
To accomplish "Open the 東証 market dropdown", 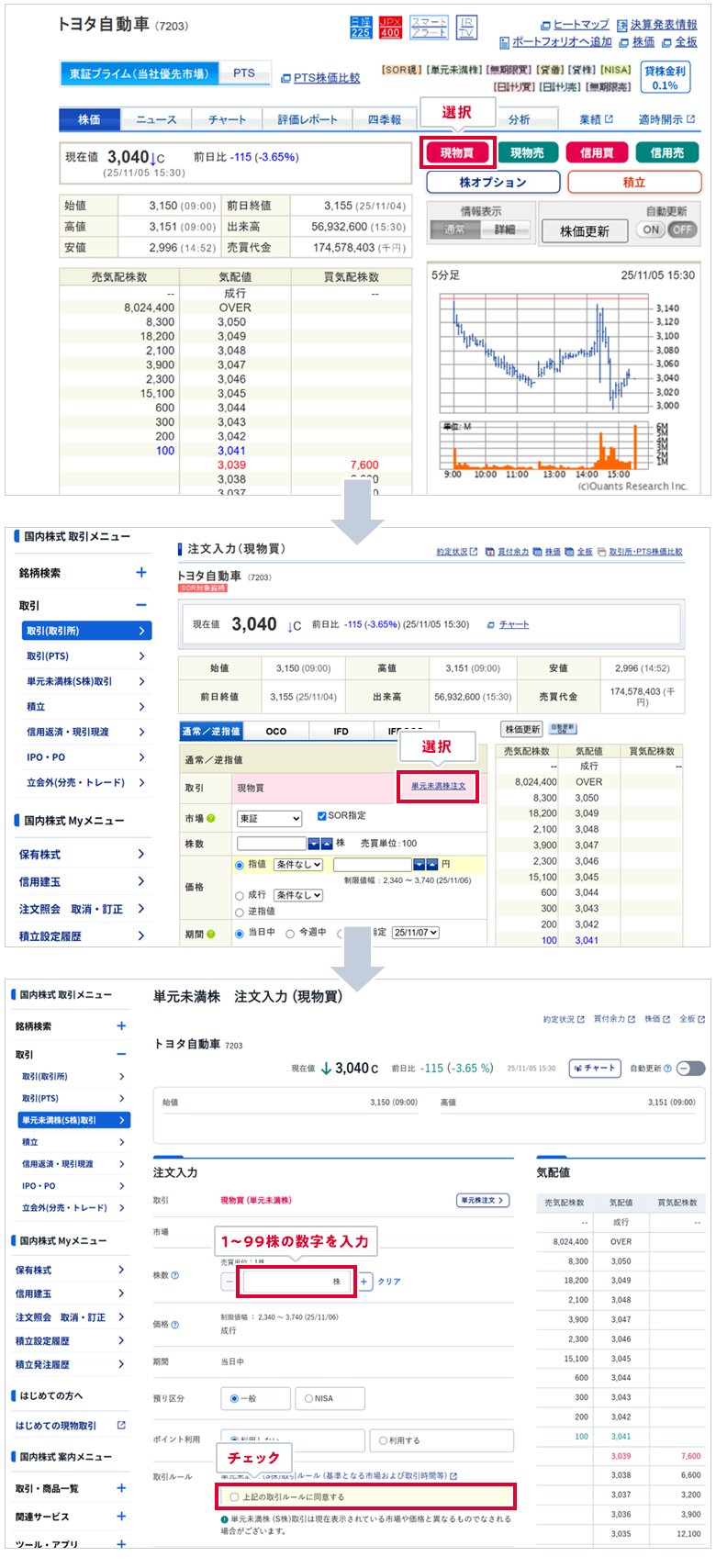I will pos(269,818).
